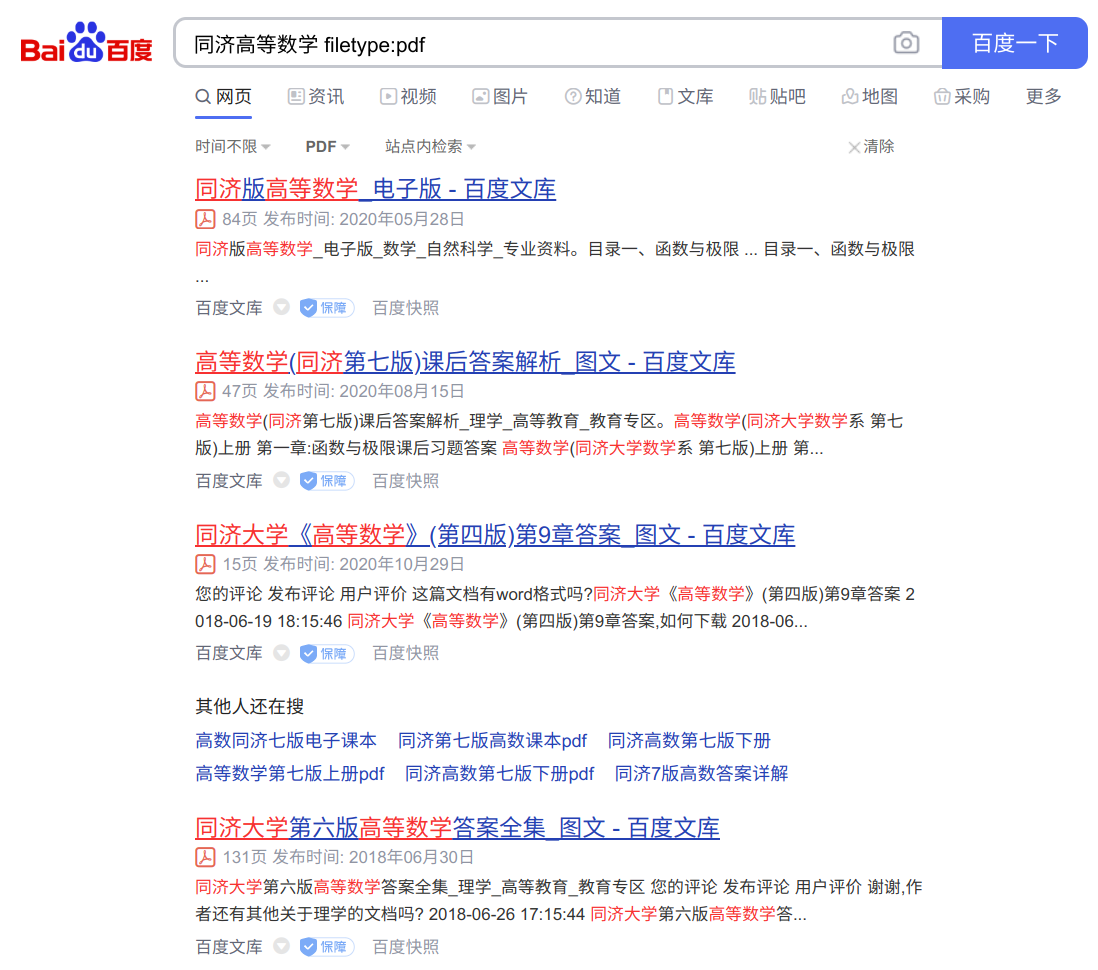Search related 同济高数第七版下册

click(x=689, y=740)
